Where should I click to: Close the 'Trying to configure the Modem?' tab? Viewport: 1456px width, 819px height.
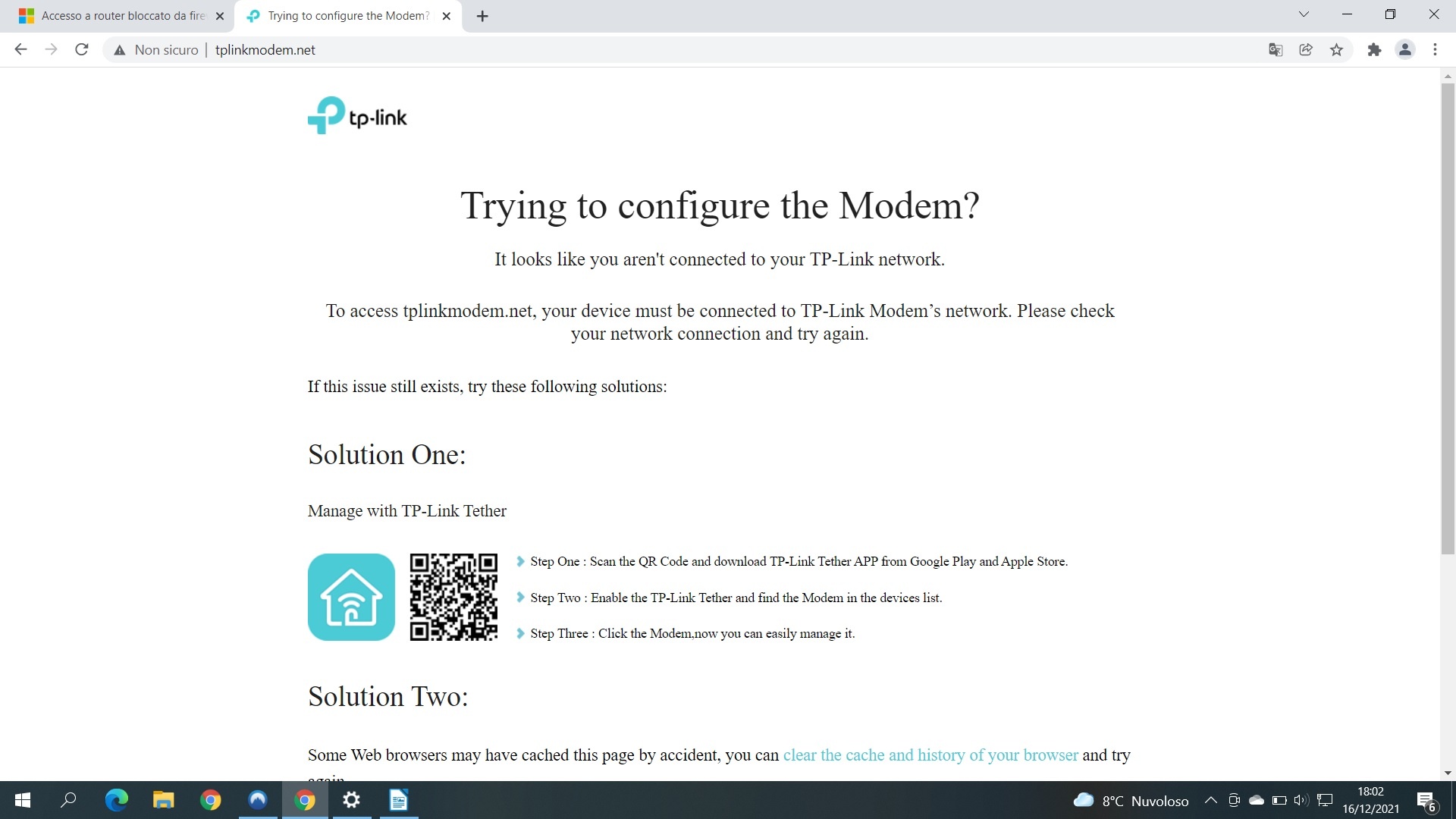(x=447, y=16)
